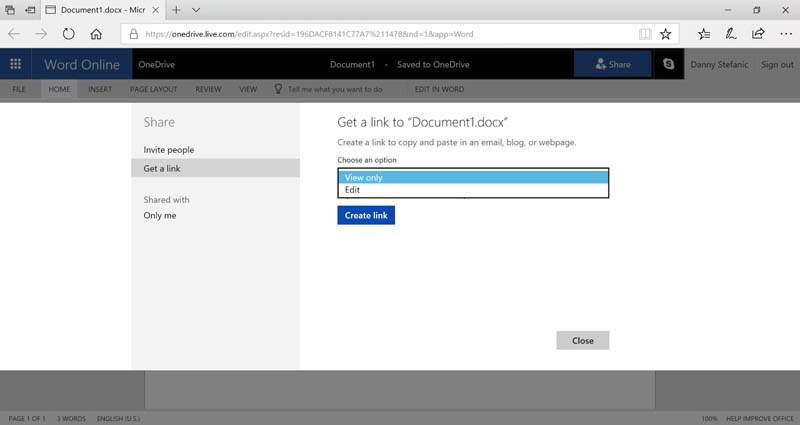Click the 100% zoom level
The width and height of the screenshot is (800, 425).
coord(709,418)
